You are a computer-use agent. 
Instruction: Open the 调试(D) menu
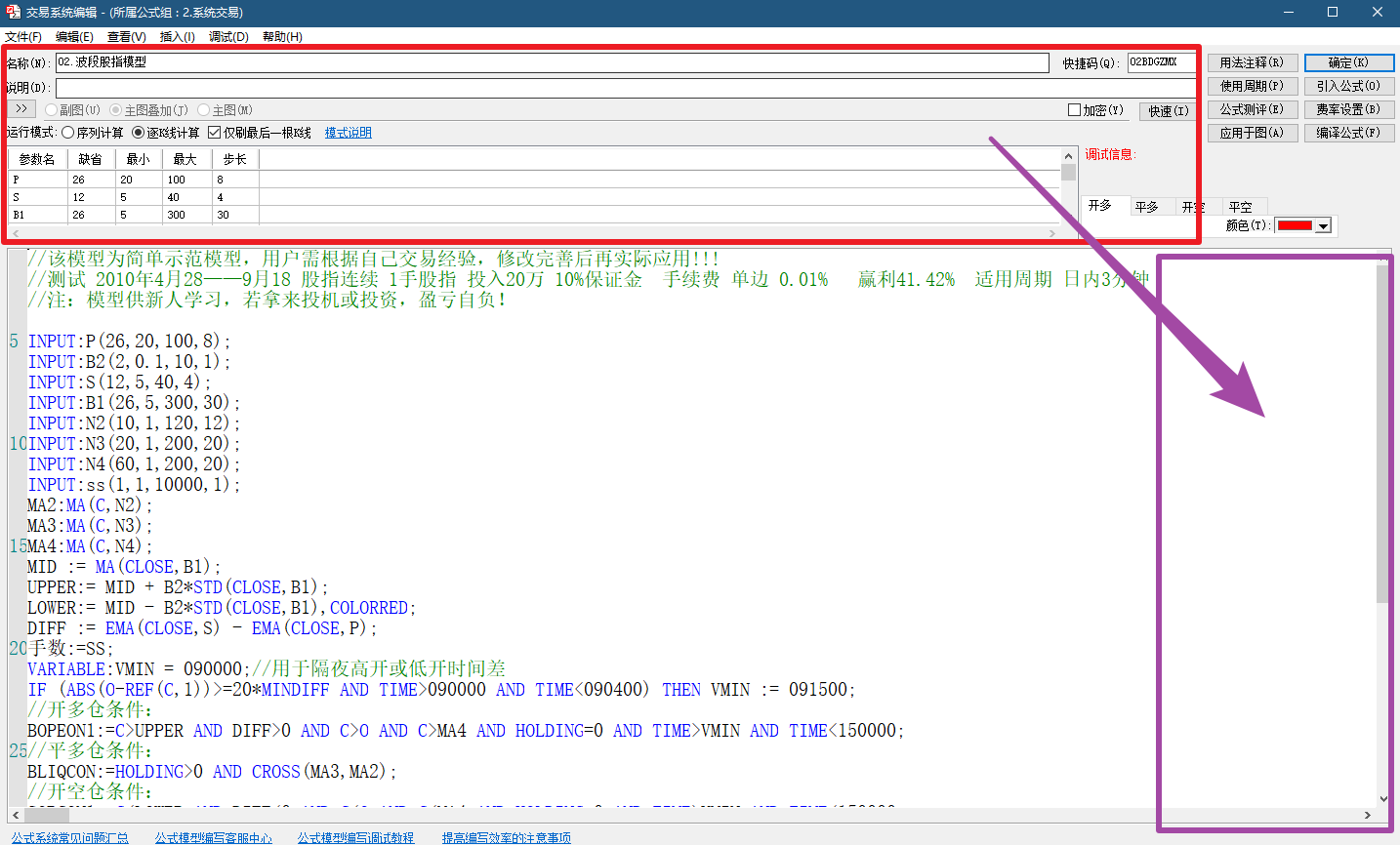[x=228, y=37]
